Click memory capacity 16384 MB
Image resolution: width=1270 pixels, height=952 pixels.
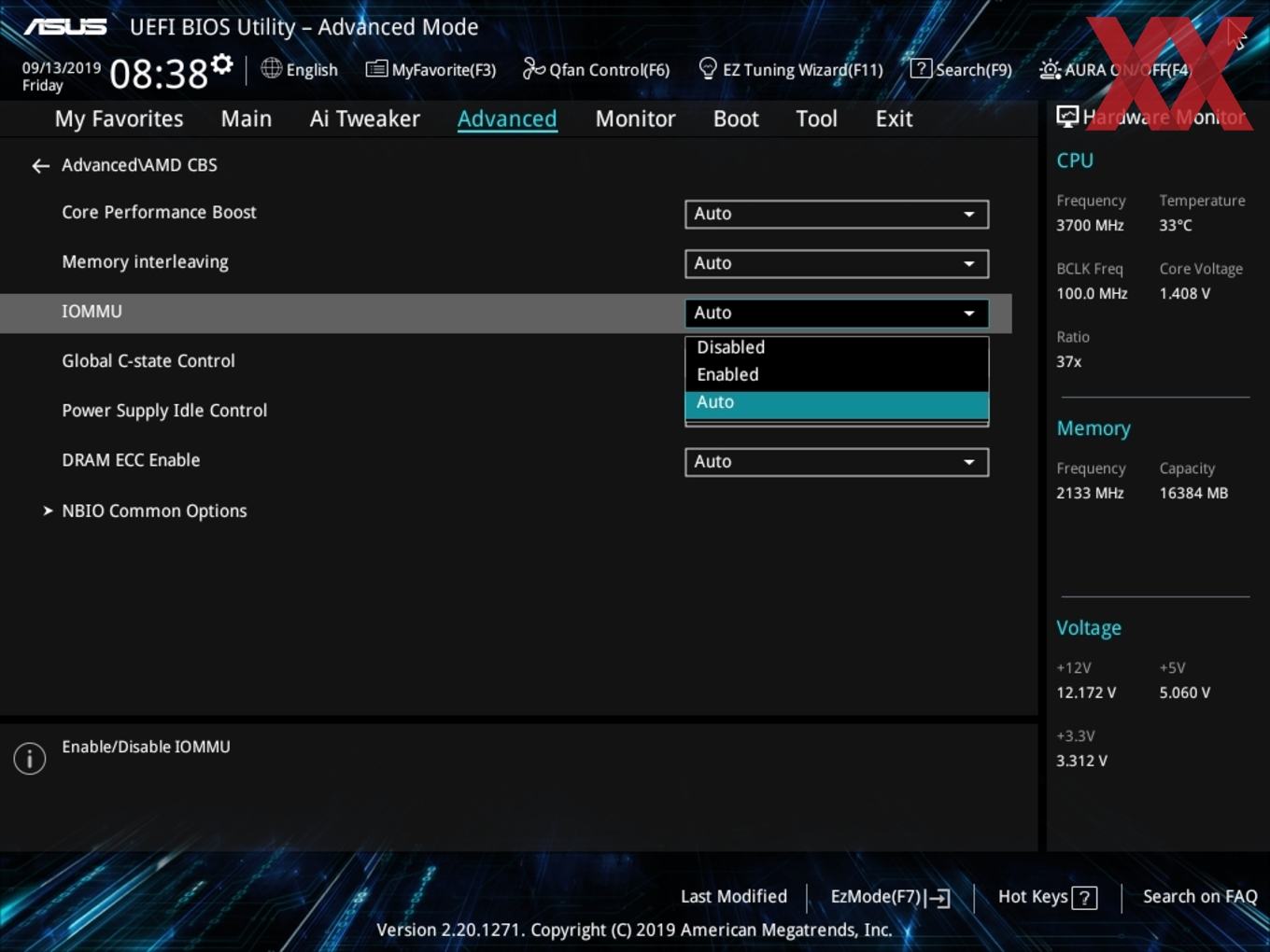pos(1193,494)
